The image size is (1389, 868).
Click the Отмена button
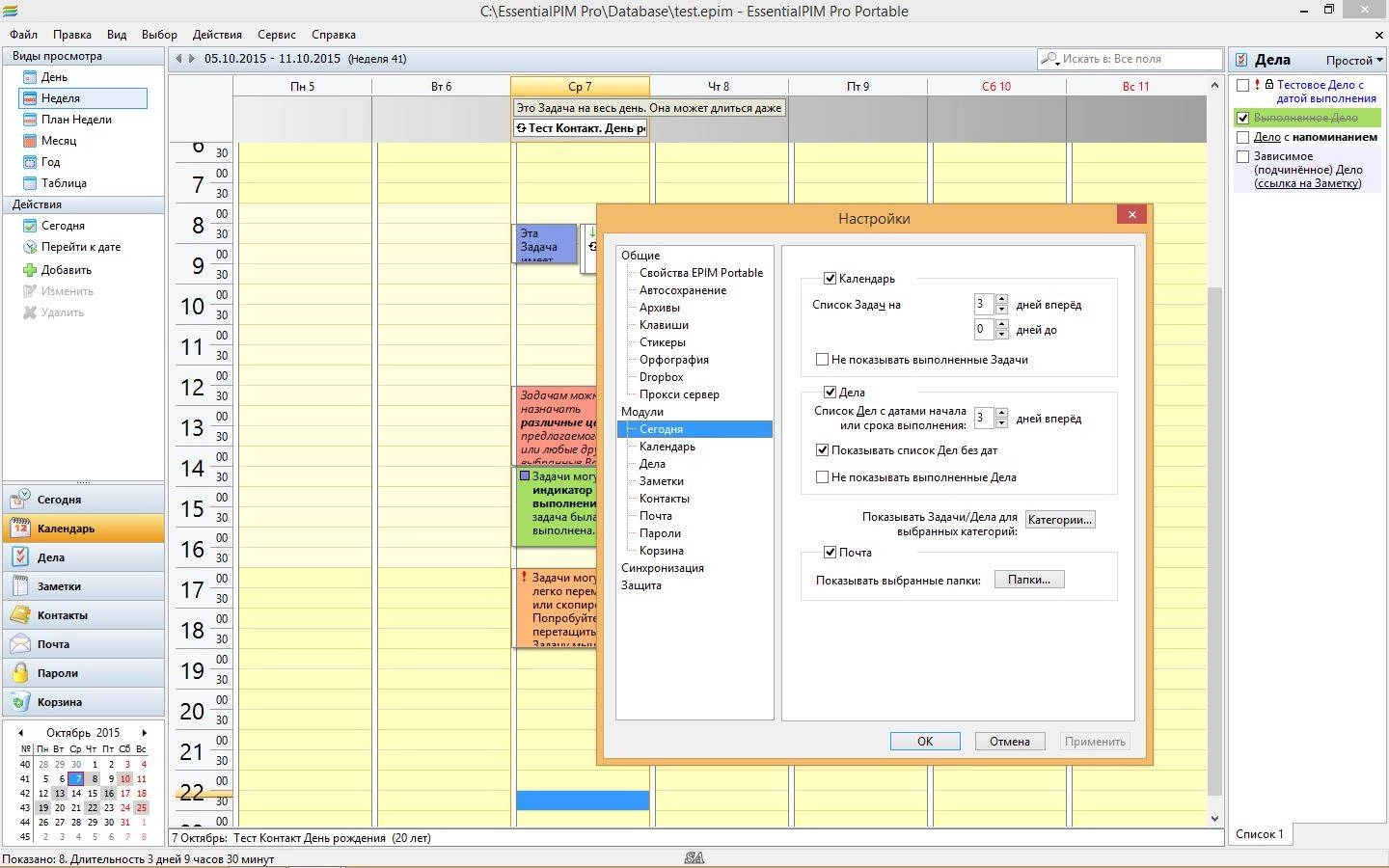1010,742
